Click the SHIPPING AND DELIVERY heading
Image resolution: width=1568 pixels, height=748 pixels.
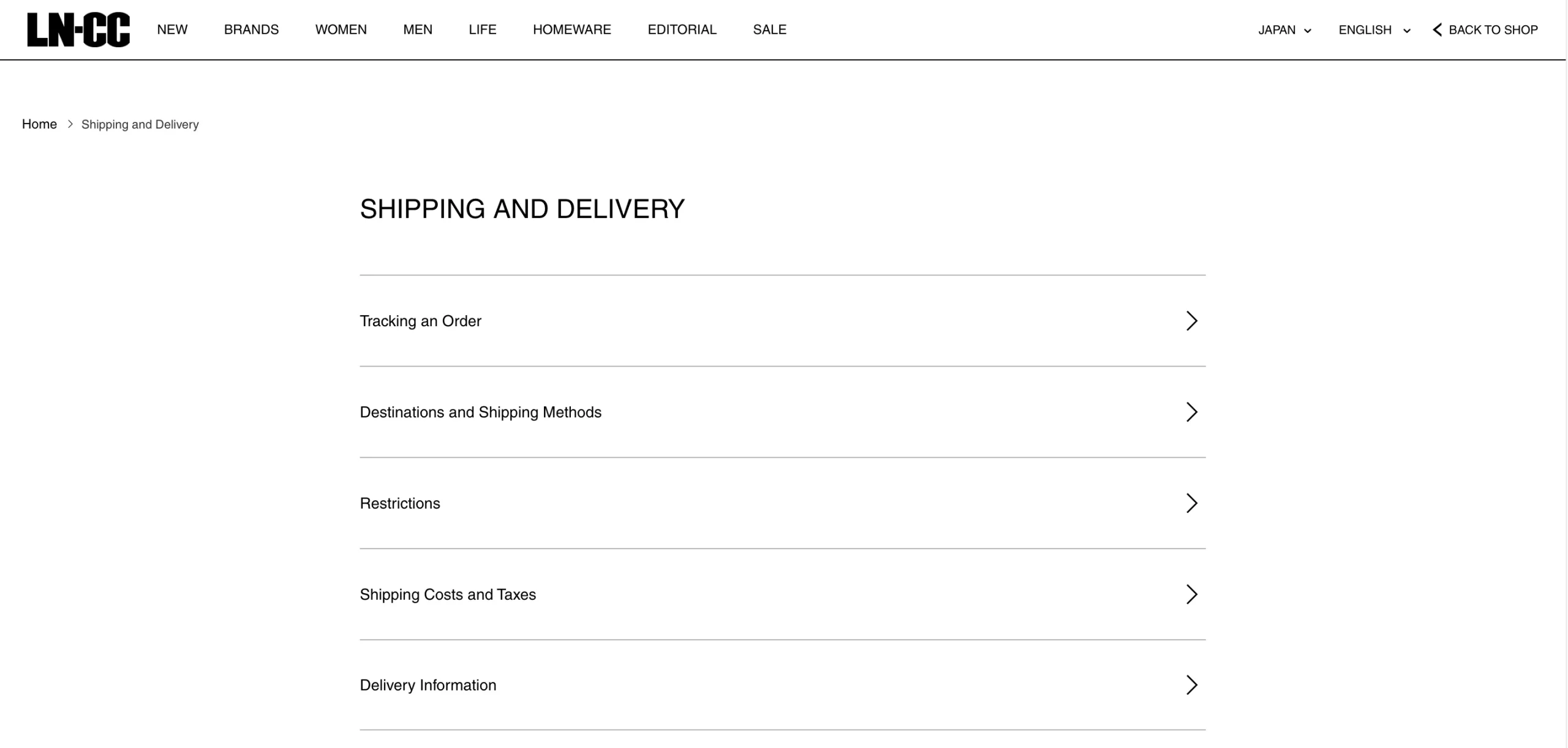pos(522,209)
